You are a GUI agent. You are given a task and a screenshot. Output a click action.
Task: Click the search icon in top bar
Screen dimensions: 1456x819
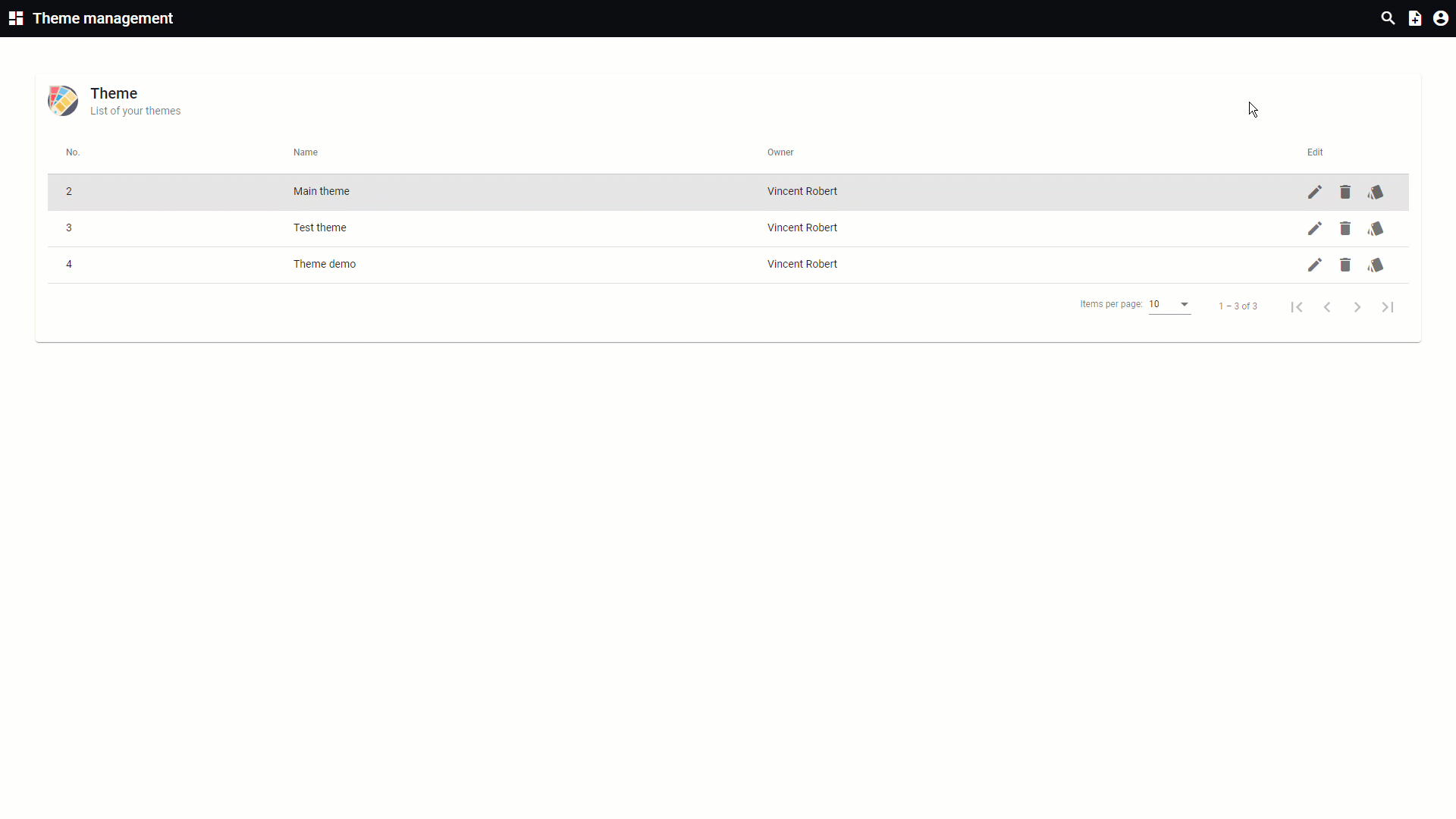pos(1388,18)
